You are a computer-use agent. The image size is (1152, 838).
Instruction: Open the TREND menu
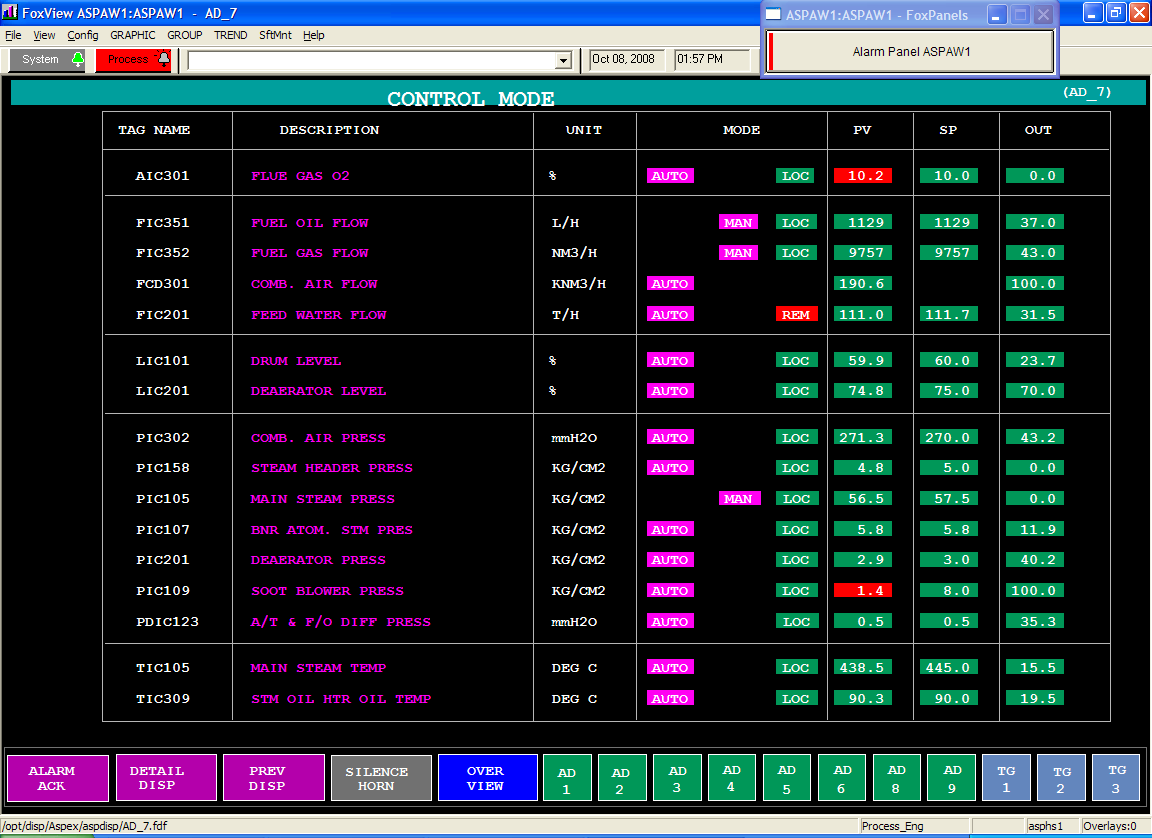click(230, 35)
